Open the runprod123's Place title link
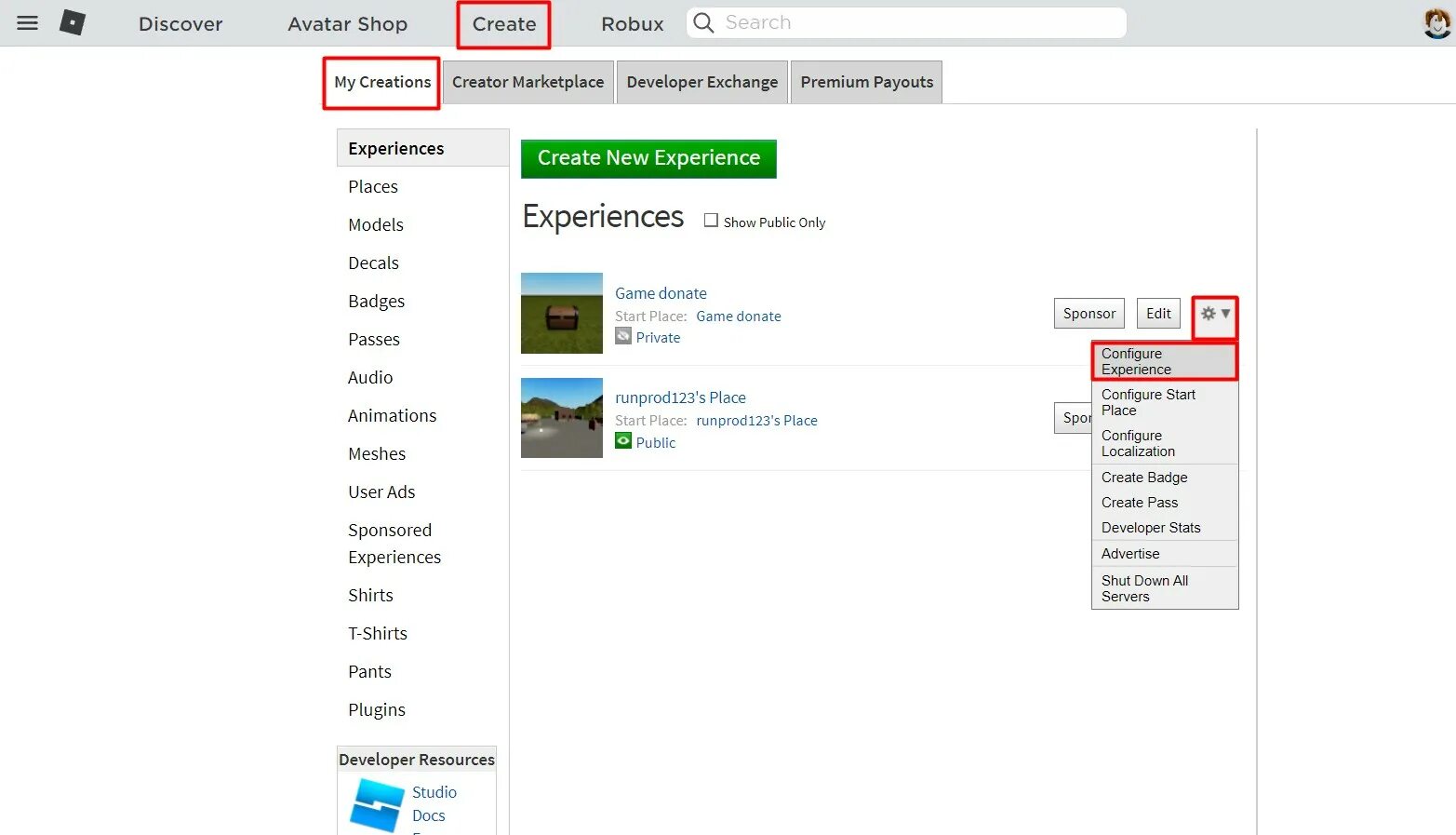 680,397
